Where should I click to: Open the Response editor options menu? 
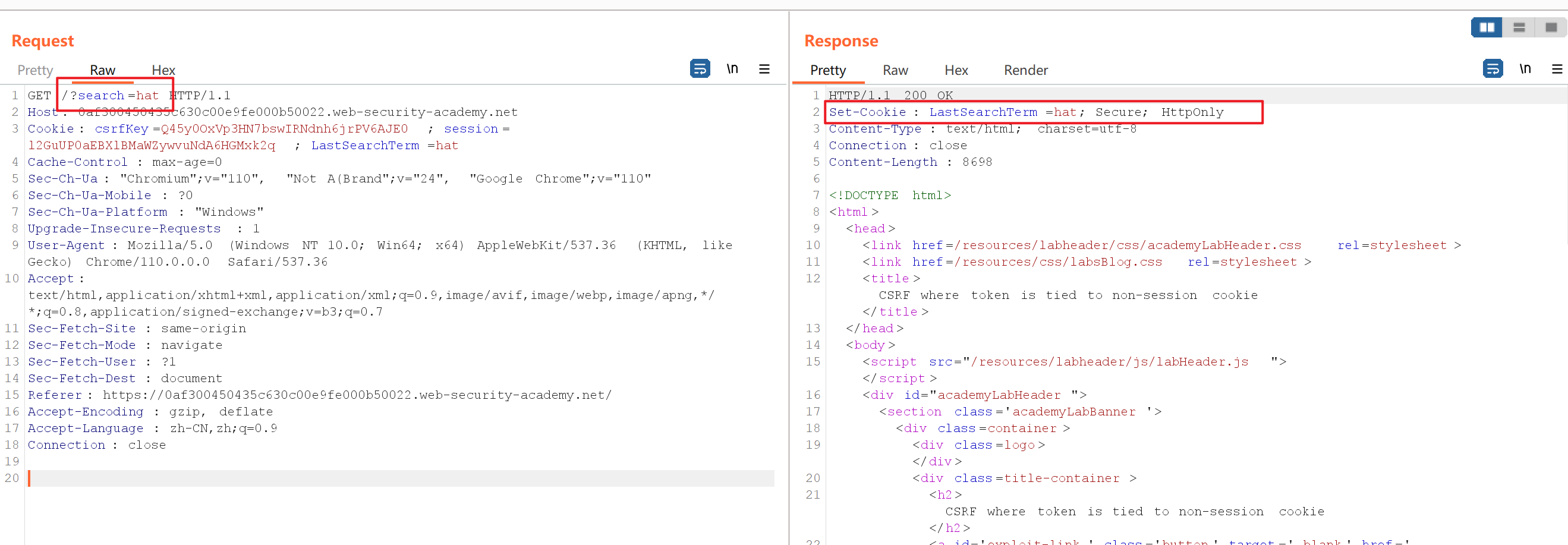[1558, 69]
